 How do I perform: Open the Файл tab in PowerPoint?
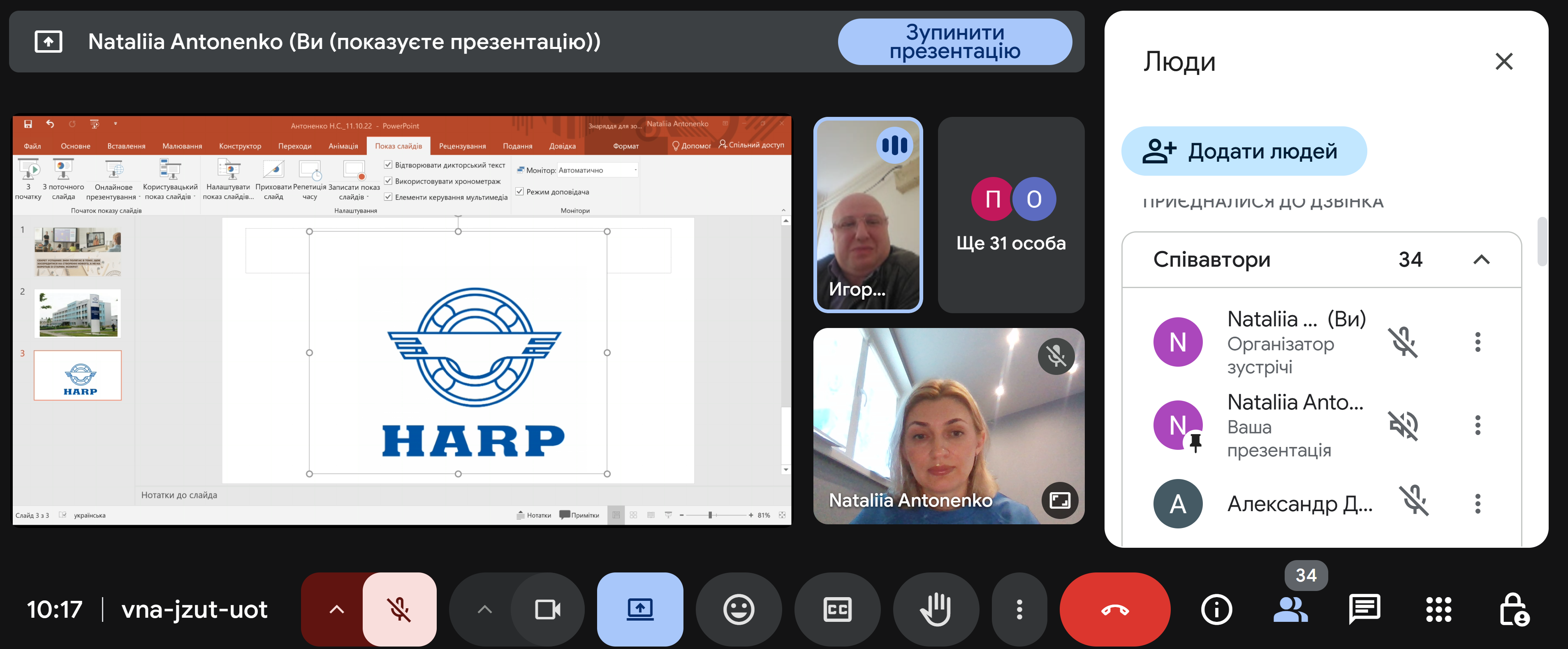(32, 146)
